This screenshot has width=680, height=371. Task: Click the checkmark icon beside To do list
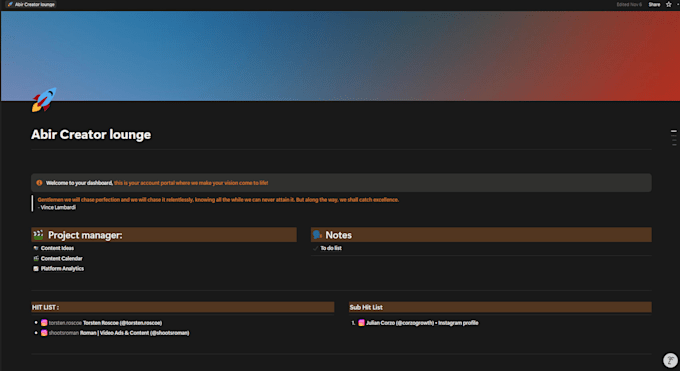point(315,248)
